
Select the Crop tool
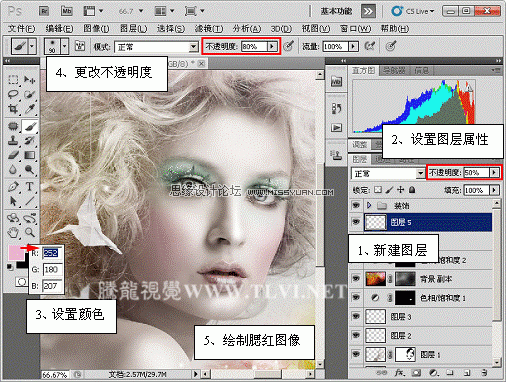tap(13, 109)
